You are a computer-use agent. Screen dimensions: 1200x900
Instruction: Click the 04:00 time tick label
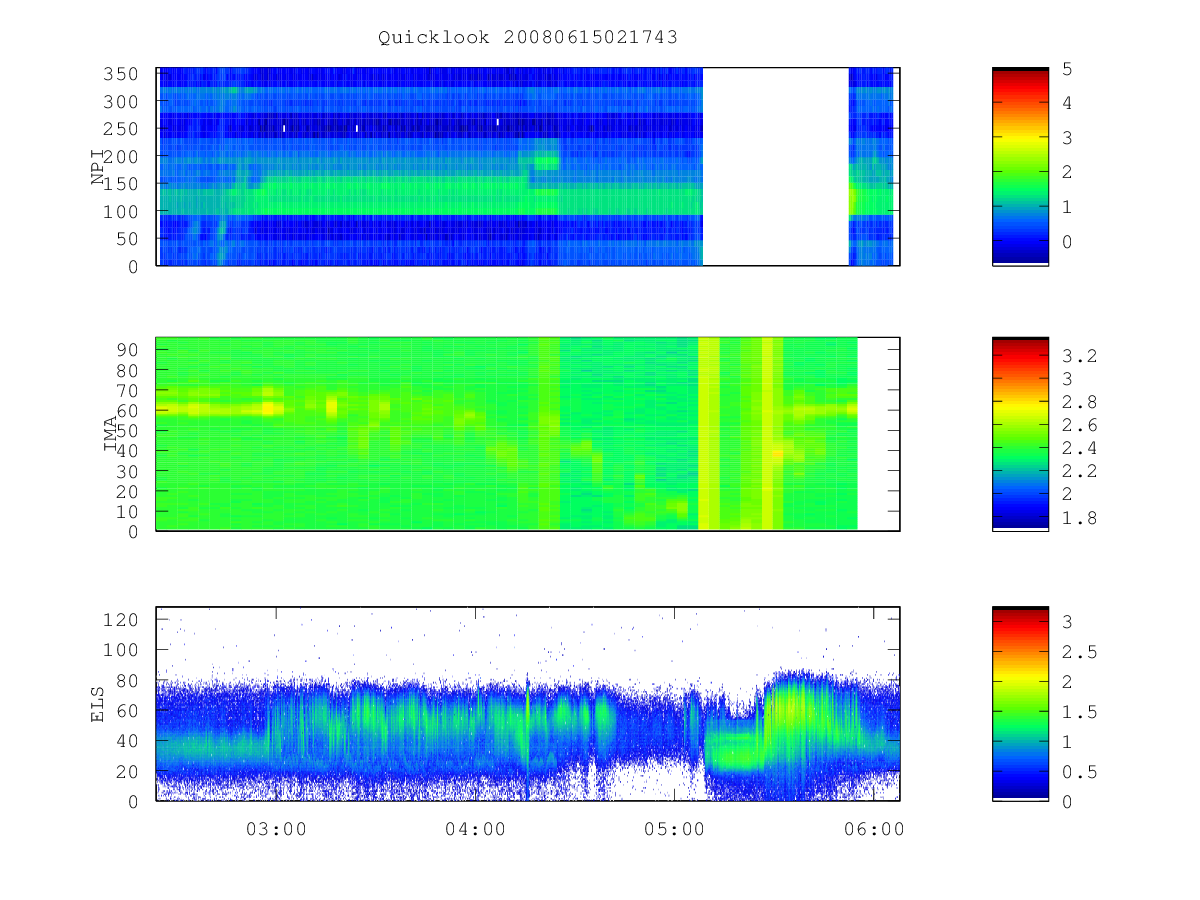[x=475, y=829]
